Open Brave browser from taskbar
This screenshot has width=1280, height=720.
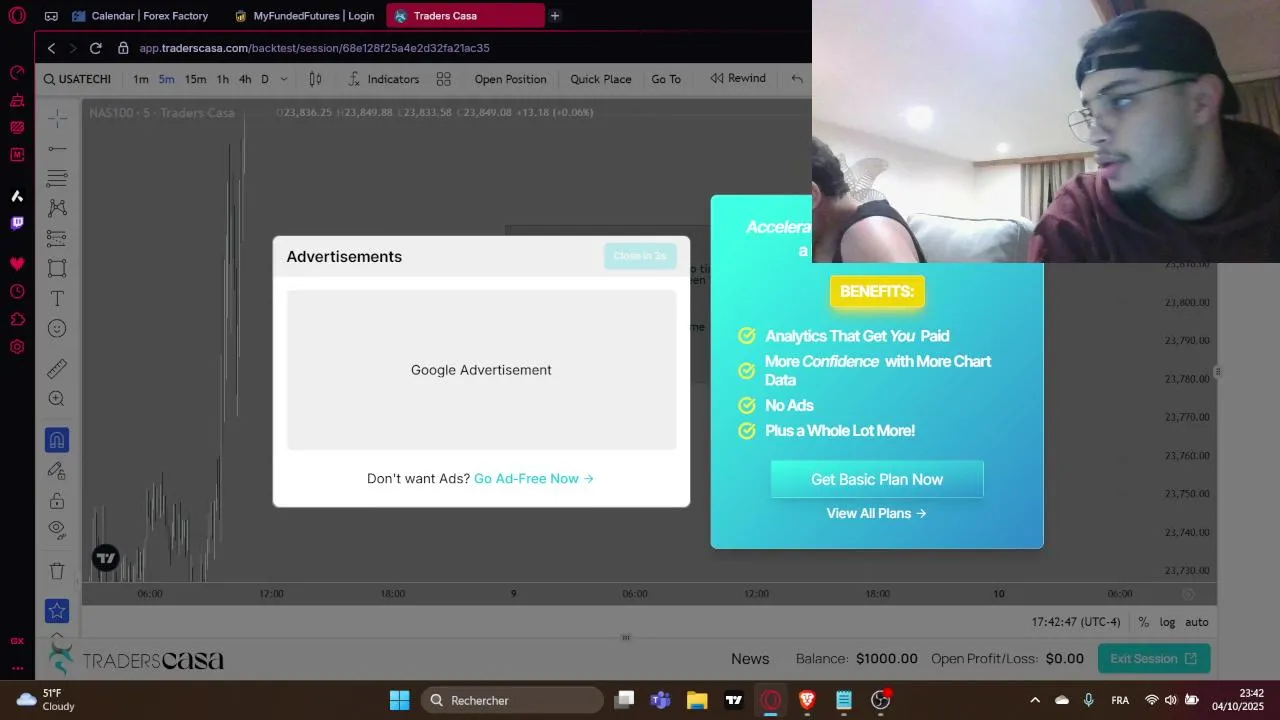[x=807, y=700]
